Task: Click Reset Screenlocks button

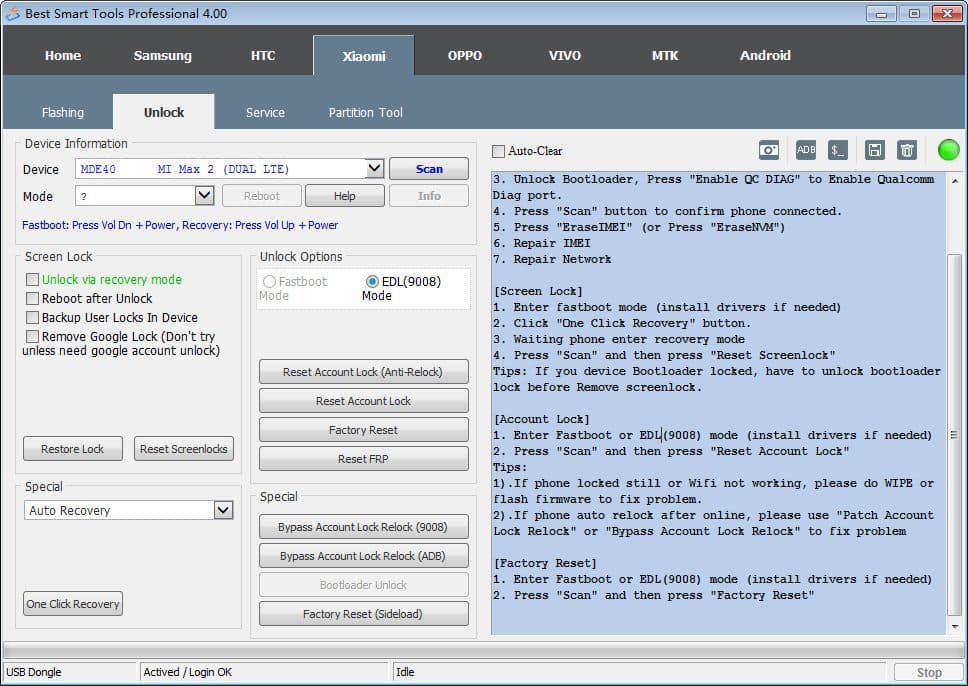Action: (184, 449)
